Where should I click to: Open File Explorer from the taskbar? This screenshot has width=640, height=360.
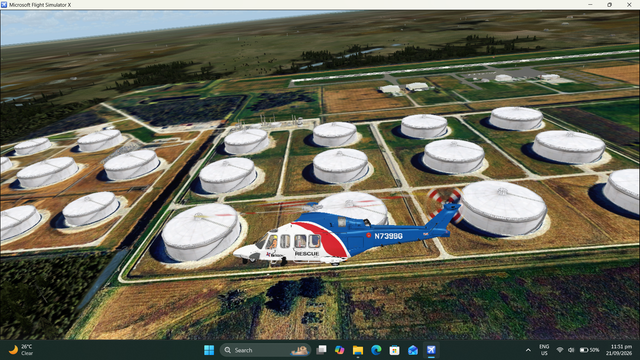coord(358,350)
